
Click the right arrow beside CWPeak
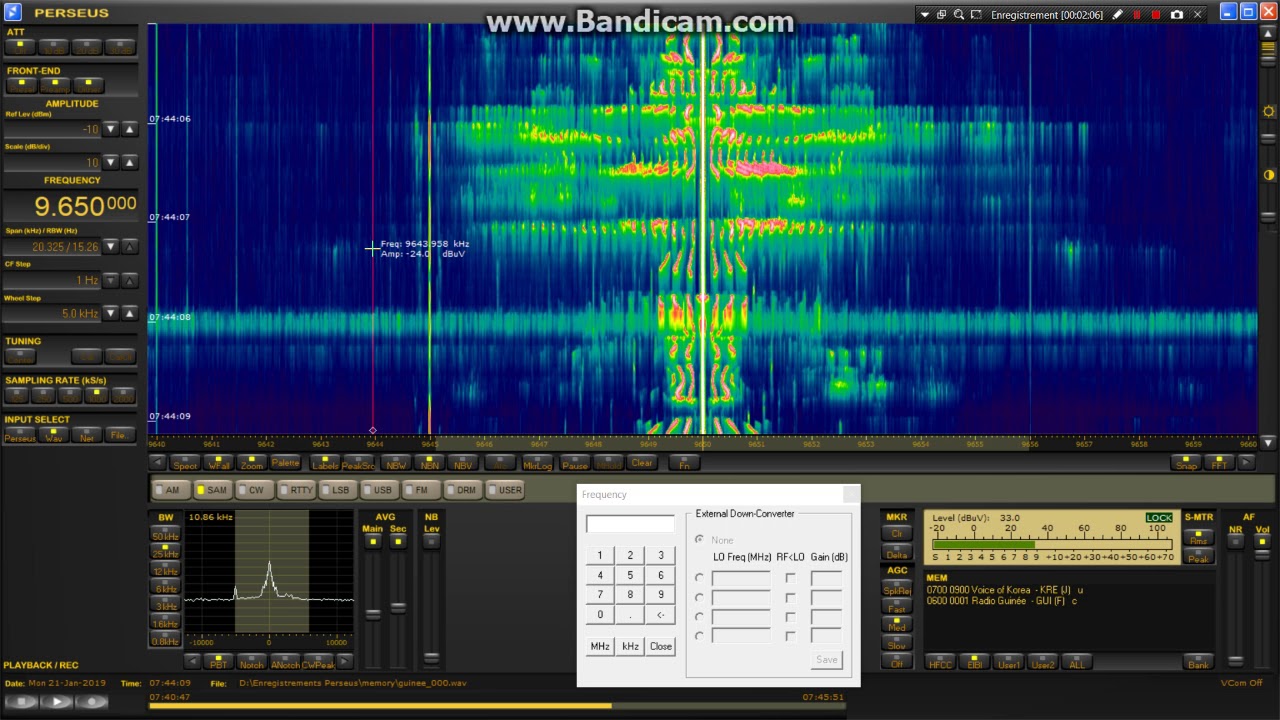344,662
